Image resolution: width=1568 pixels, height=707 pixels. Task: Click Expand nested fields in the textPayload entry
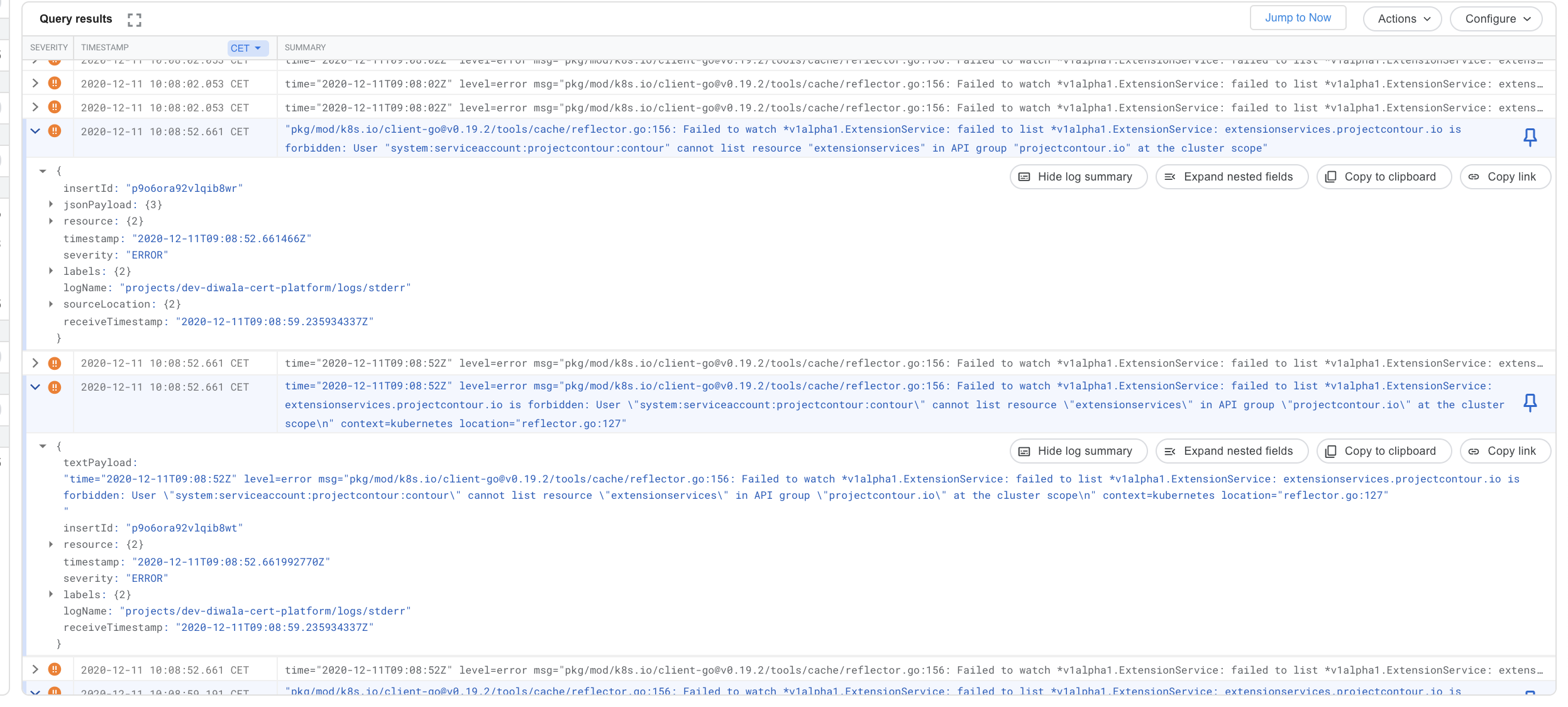tap(1232, 451)
